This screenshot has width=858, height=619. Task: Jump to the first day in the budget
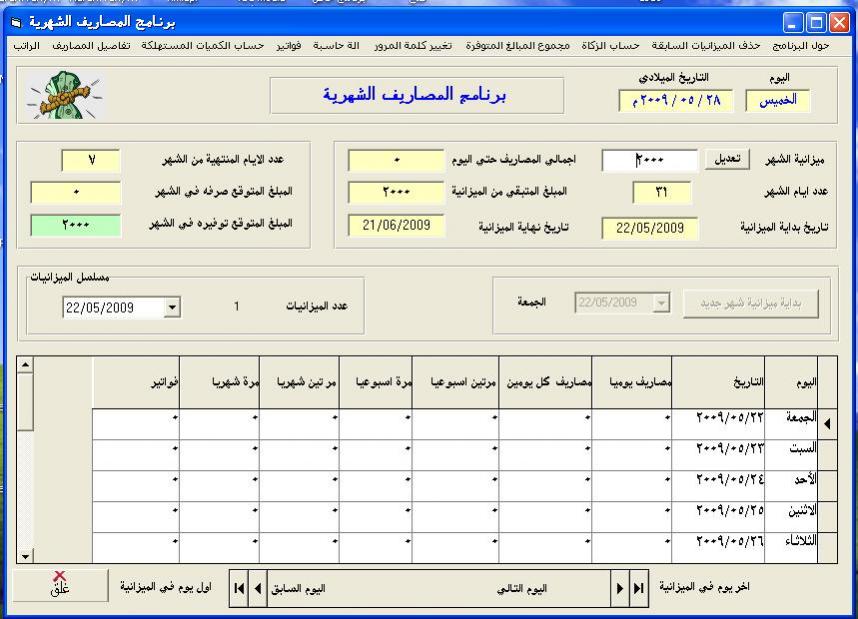pyautogui.click(x=239, y=588)
